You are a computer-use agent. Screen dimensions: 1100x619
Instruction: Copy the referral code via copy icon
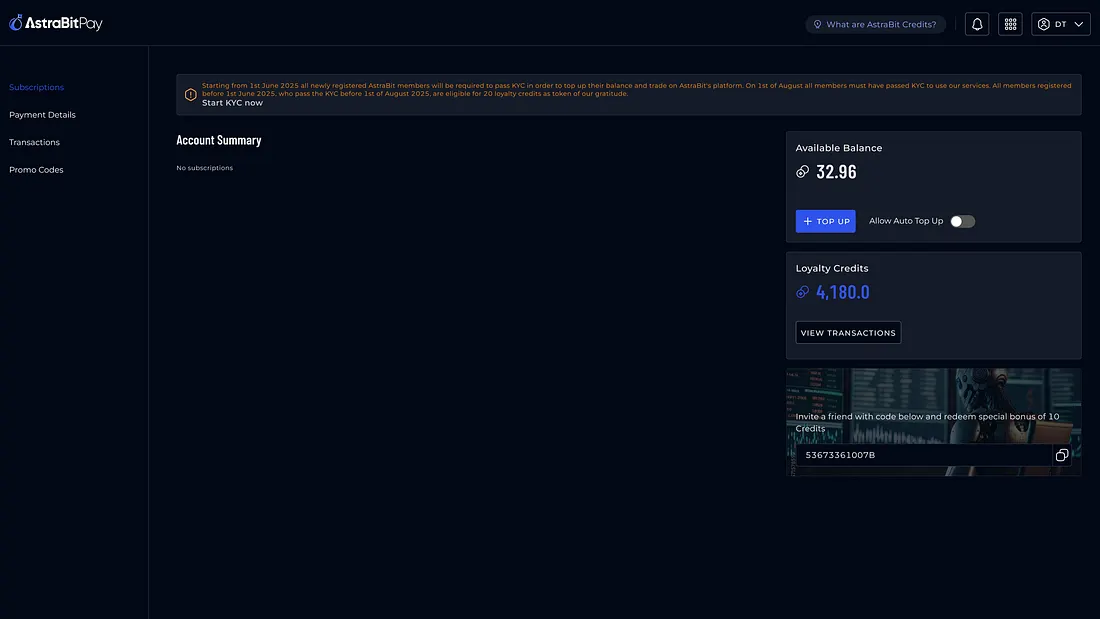pos(1062,455)
